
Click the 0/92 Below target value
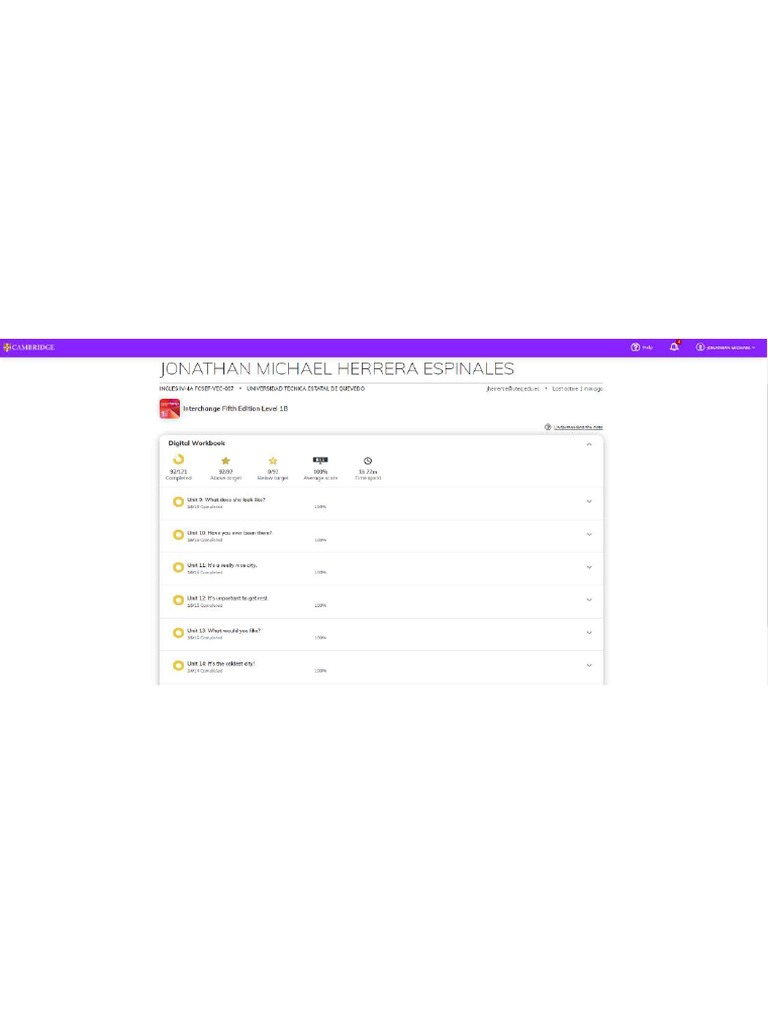click(273, 472)
